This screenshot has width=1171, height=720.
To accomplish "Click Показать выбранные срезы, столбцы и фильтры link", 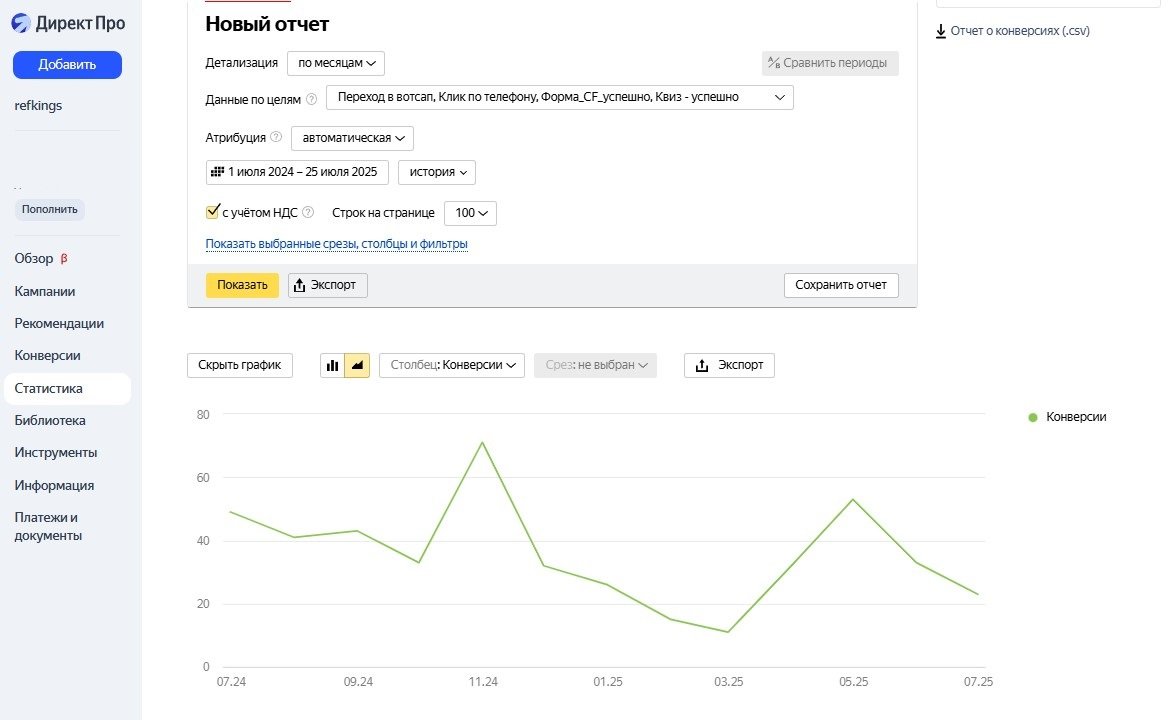I will [x=336, y=244].
